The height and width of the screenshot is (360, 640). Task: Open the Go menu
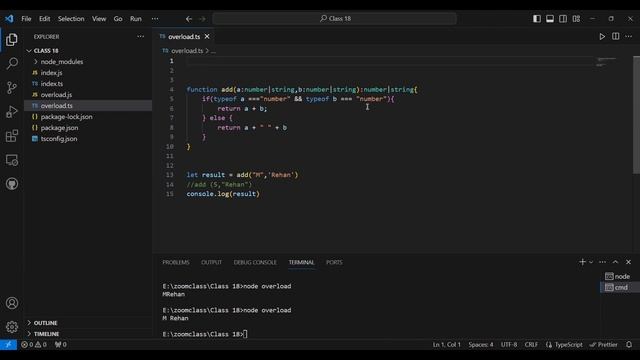[x=118, y=19]
